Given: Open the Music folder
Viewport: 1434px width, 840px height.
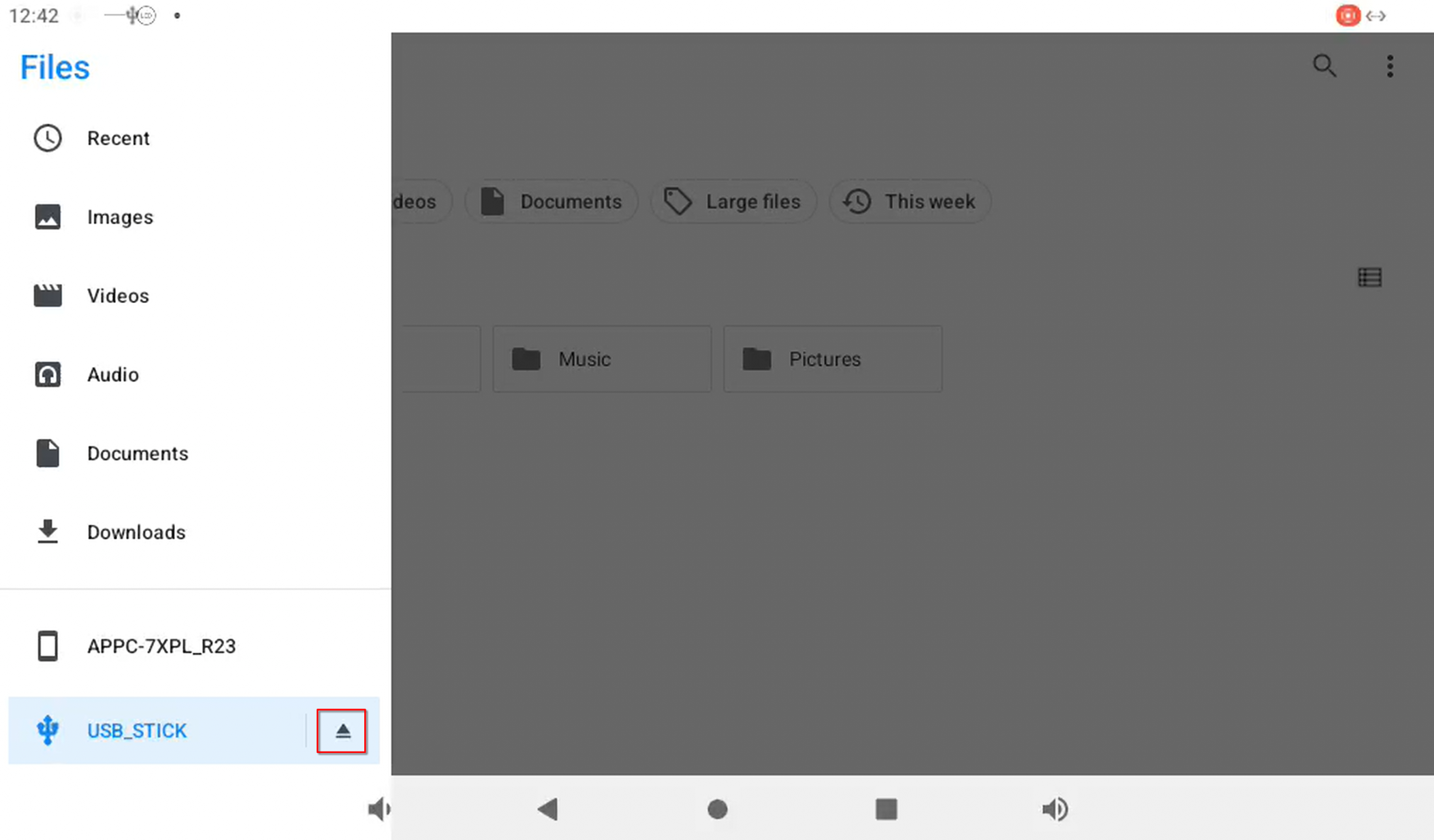Looking at the screenshot, I should click(601, 358).
